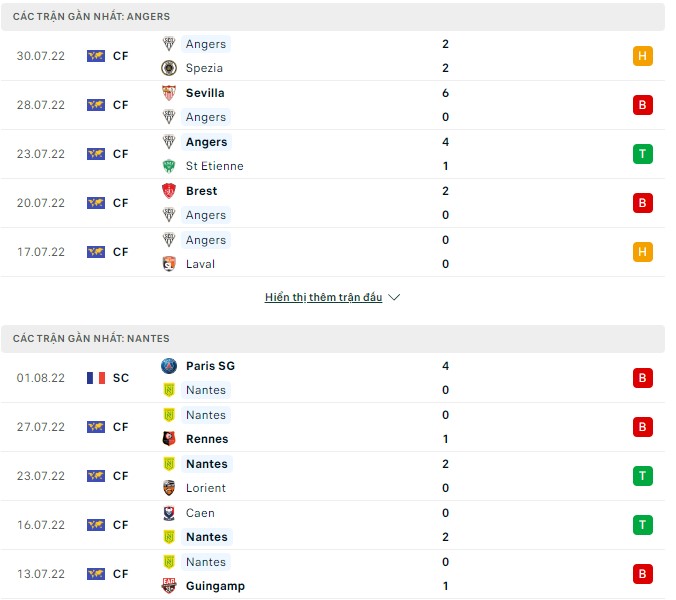Viewport: 676px width, 600px height.
Task: Click the Guingamp club logo
Action: 169,586
